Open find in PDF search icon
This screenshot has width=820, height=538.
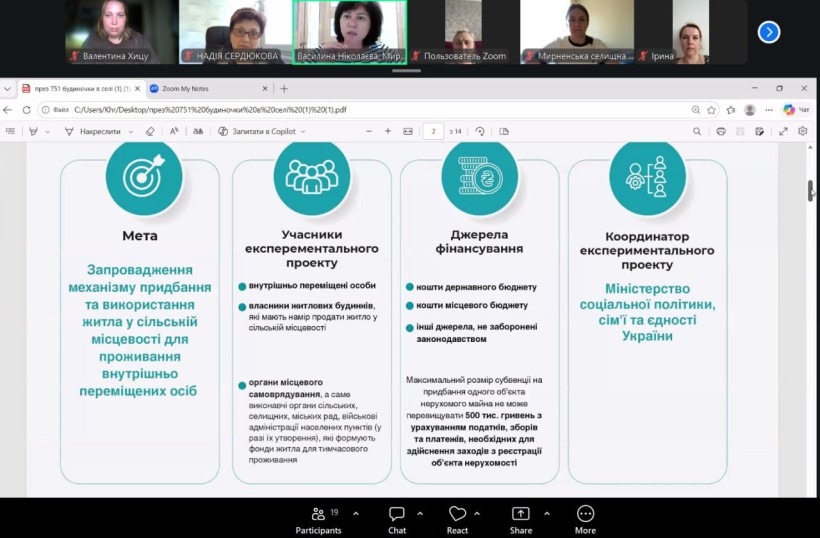pos(697,132)
